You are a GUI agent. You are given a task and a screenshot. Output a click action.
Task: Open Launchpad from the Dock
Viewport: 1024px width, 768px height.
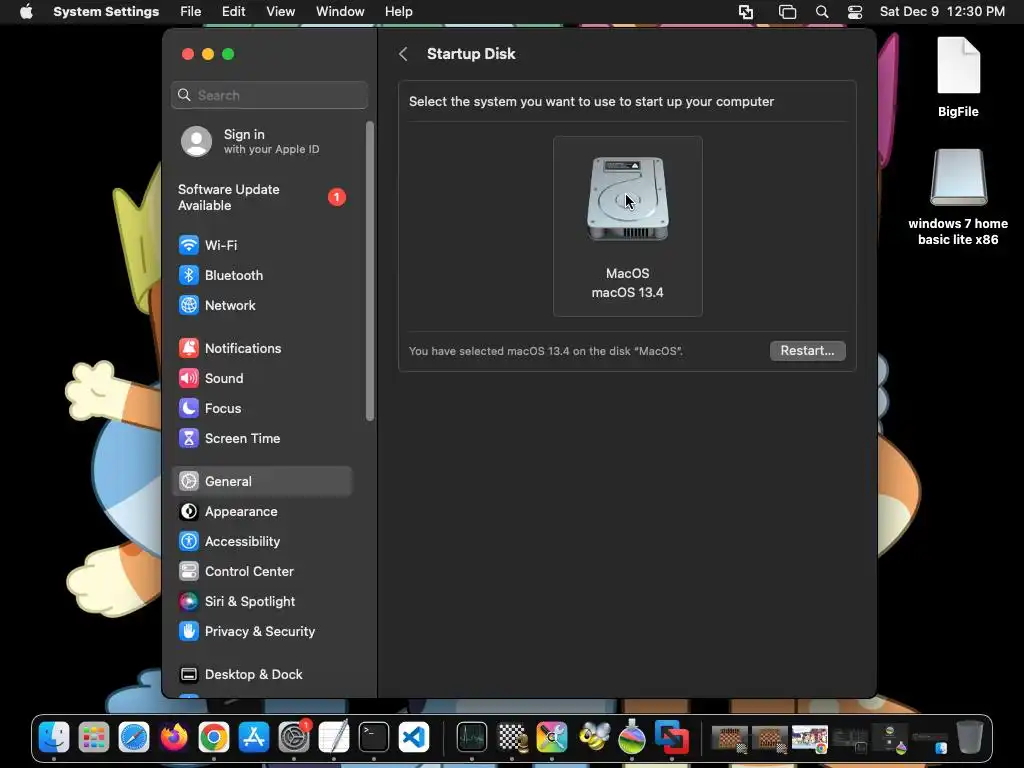pyautogui.click(x=94, y=738)
